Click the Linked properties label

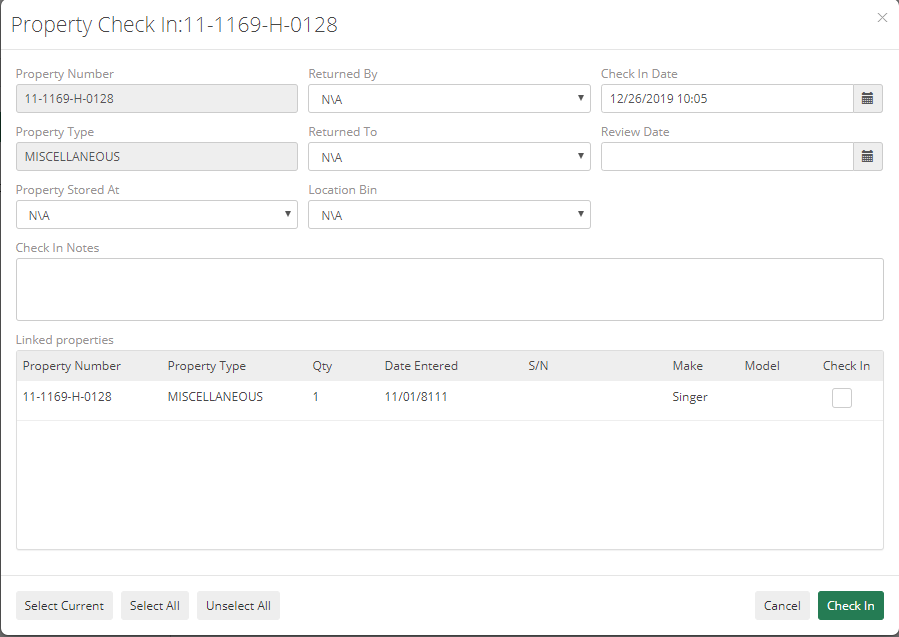click(65, 339)
